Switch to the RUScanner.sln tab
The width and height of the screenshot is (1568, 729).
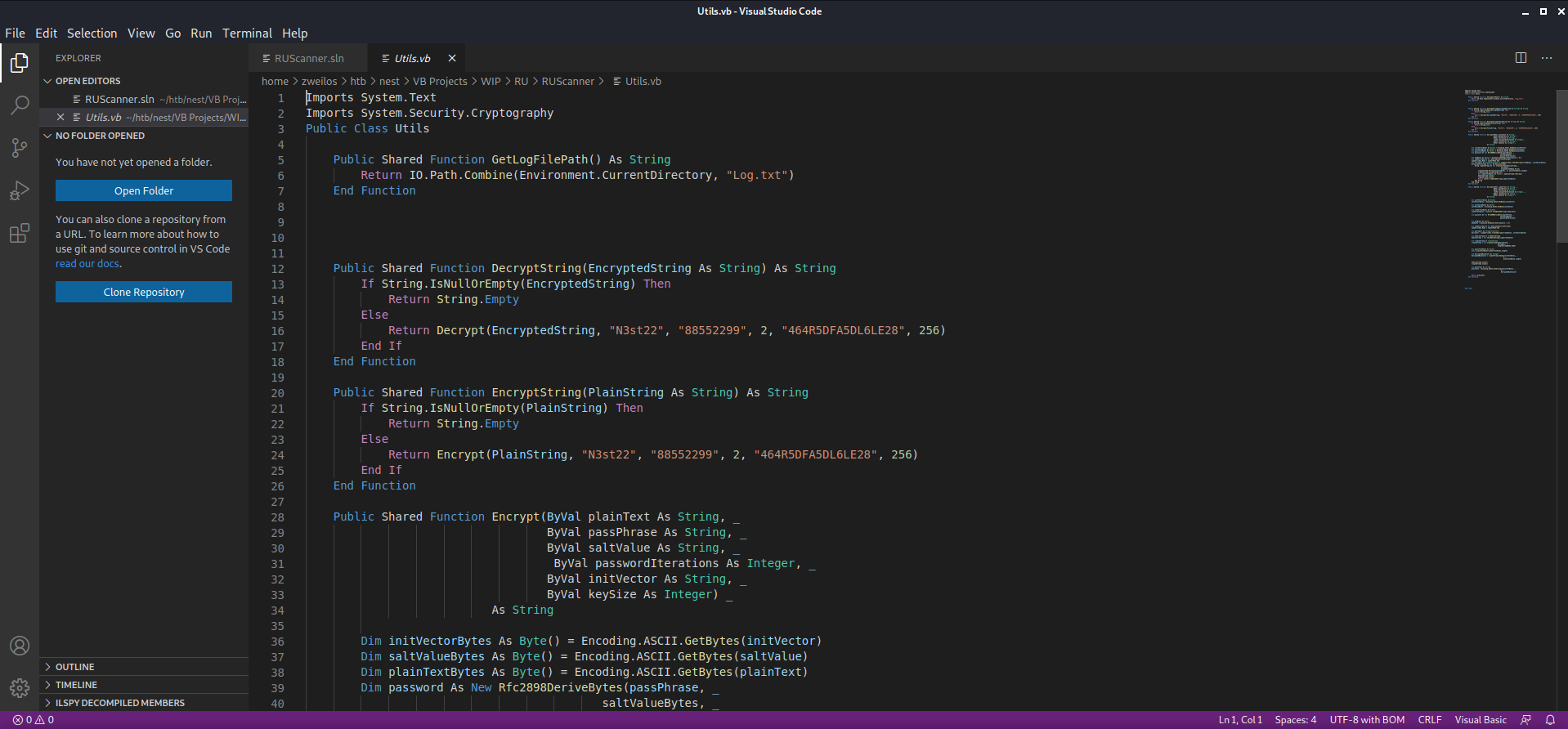[x=308, y=58]
